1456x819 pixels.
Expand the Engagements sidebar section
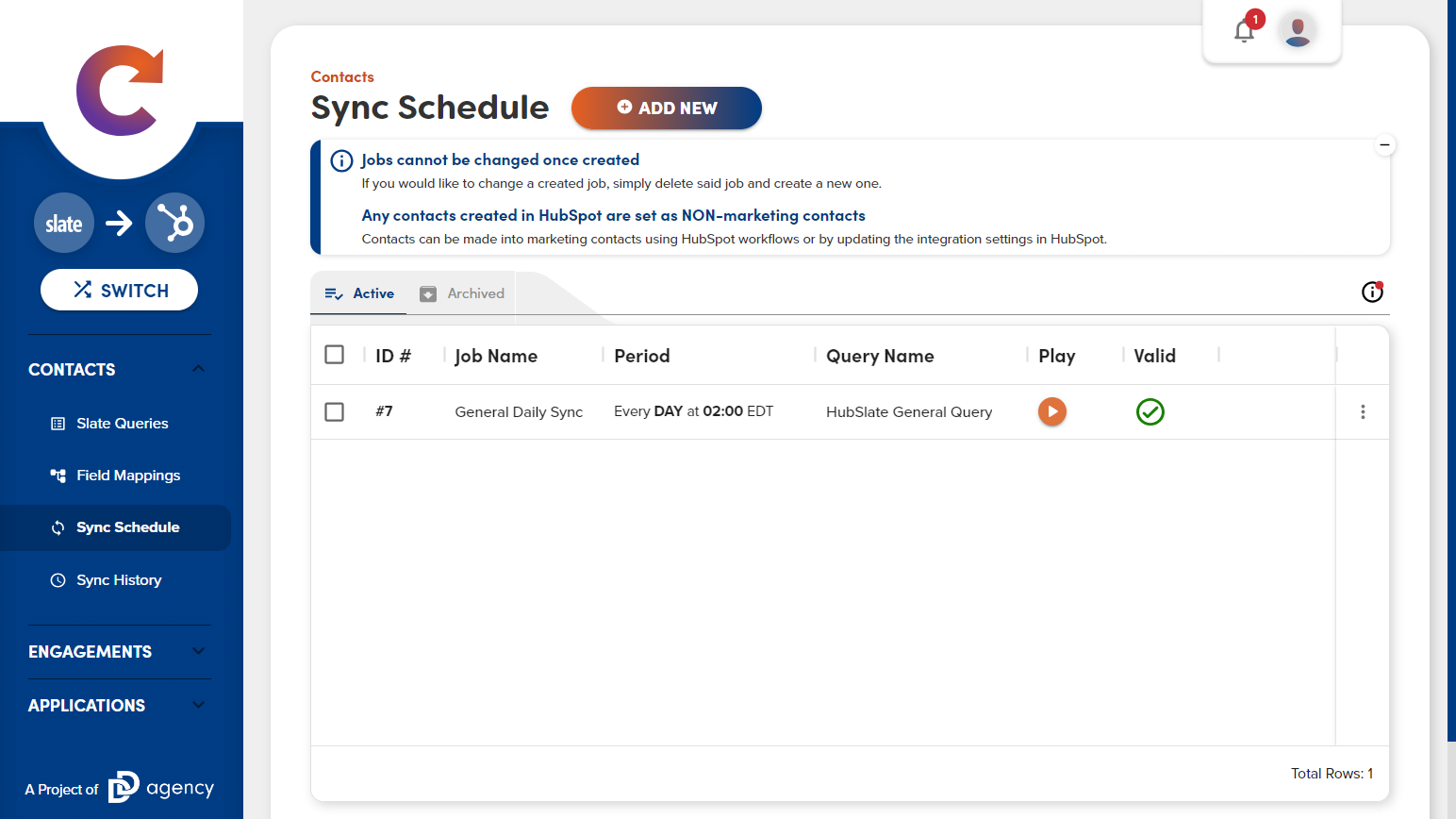point(198,651)
